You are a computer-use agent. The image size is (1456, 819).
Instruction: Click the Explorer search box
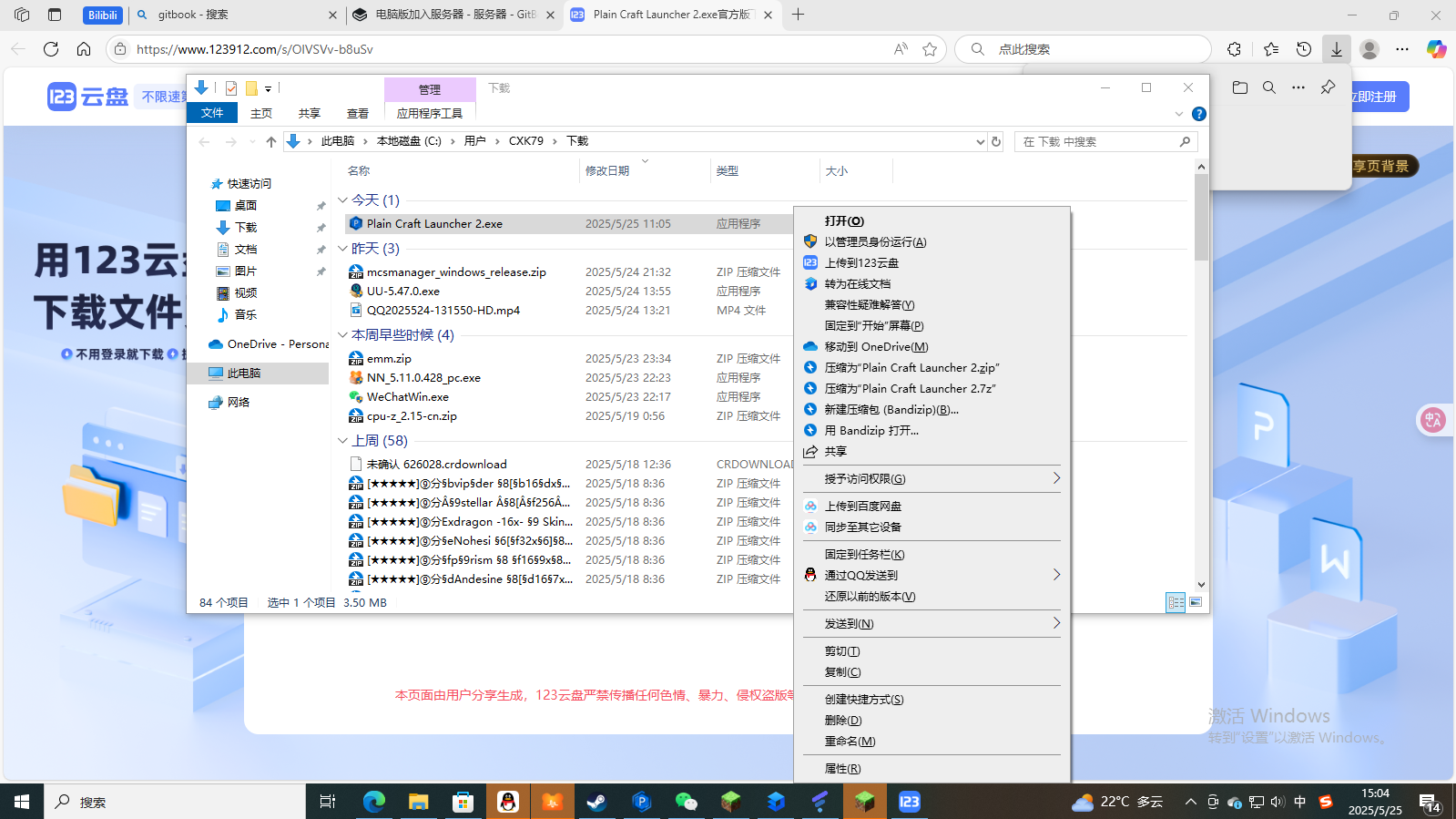[1105, 141]
